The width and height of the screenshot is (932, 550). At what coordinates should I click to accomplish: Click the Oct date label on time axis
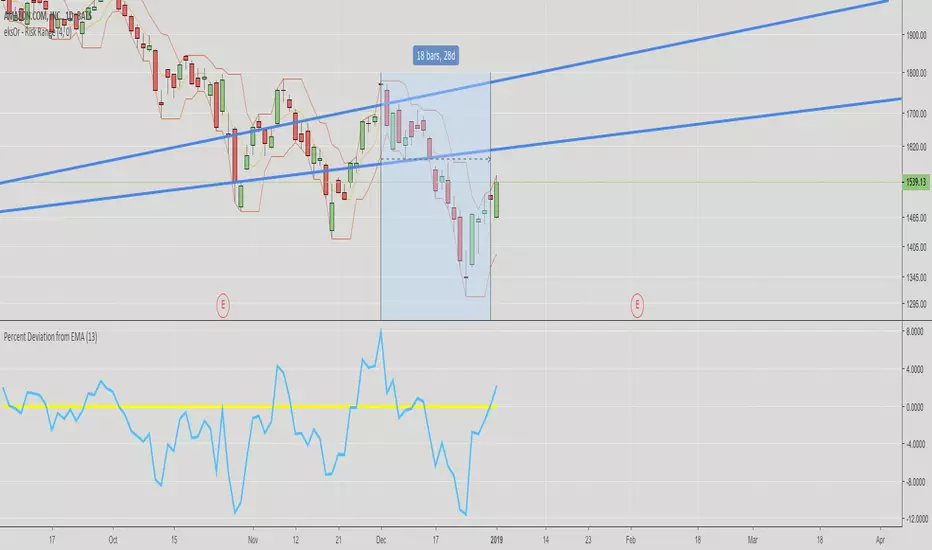113,540
